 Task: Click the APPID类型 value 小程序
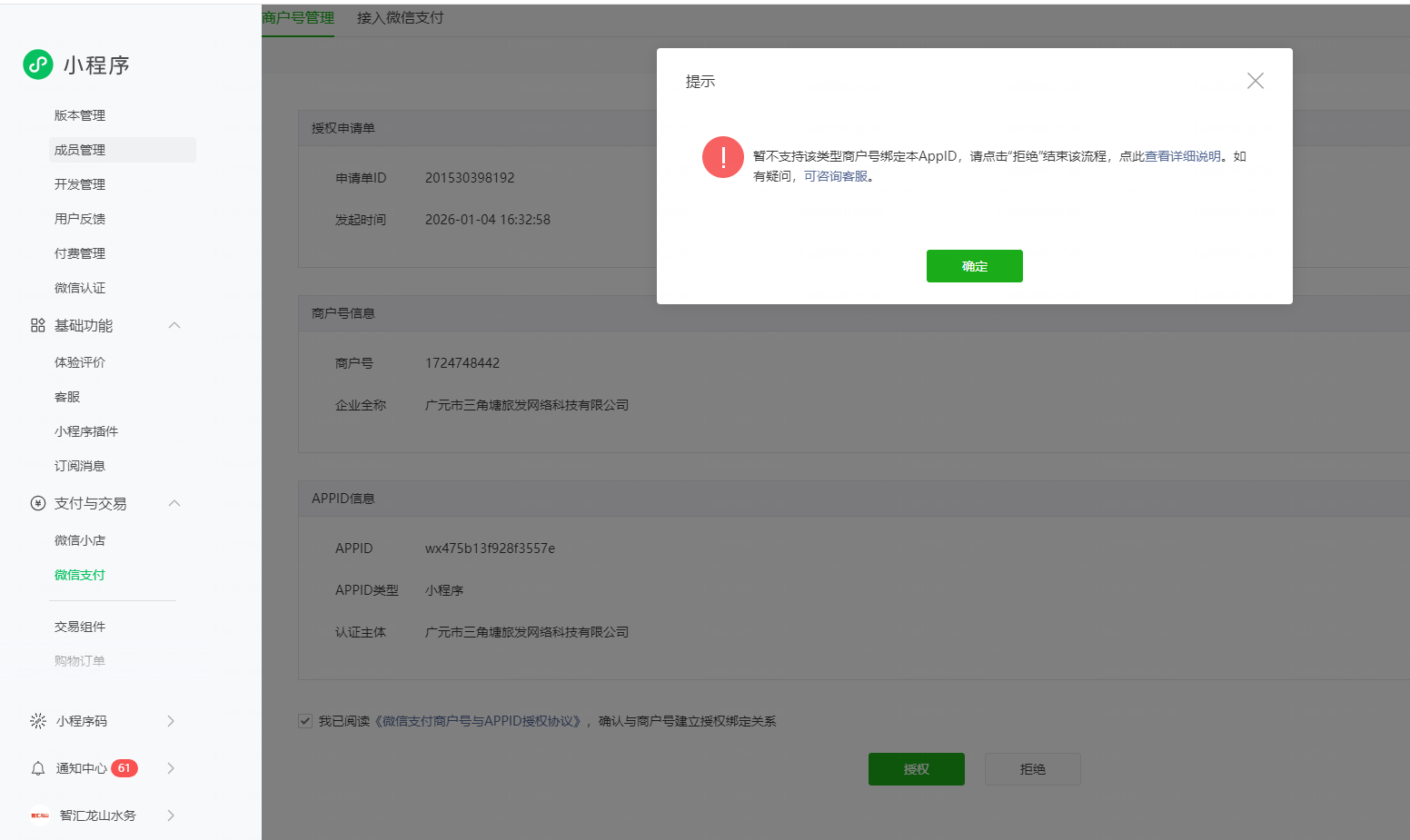coord(444,590)
